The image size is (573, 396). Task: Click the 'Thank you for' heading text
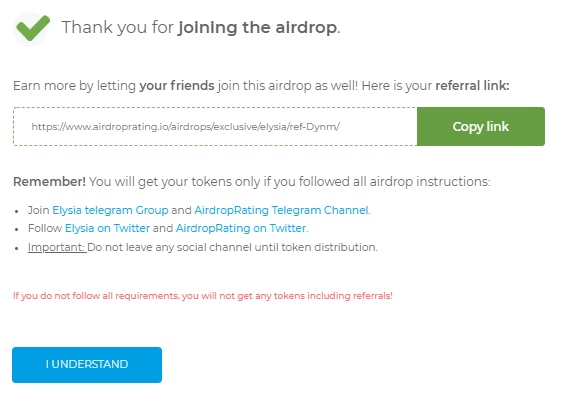click(x=118, y=28)
